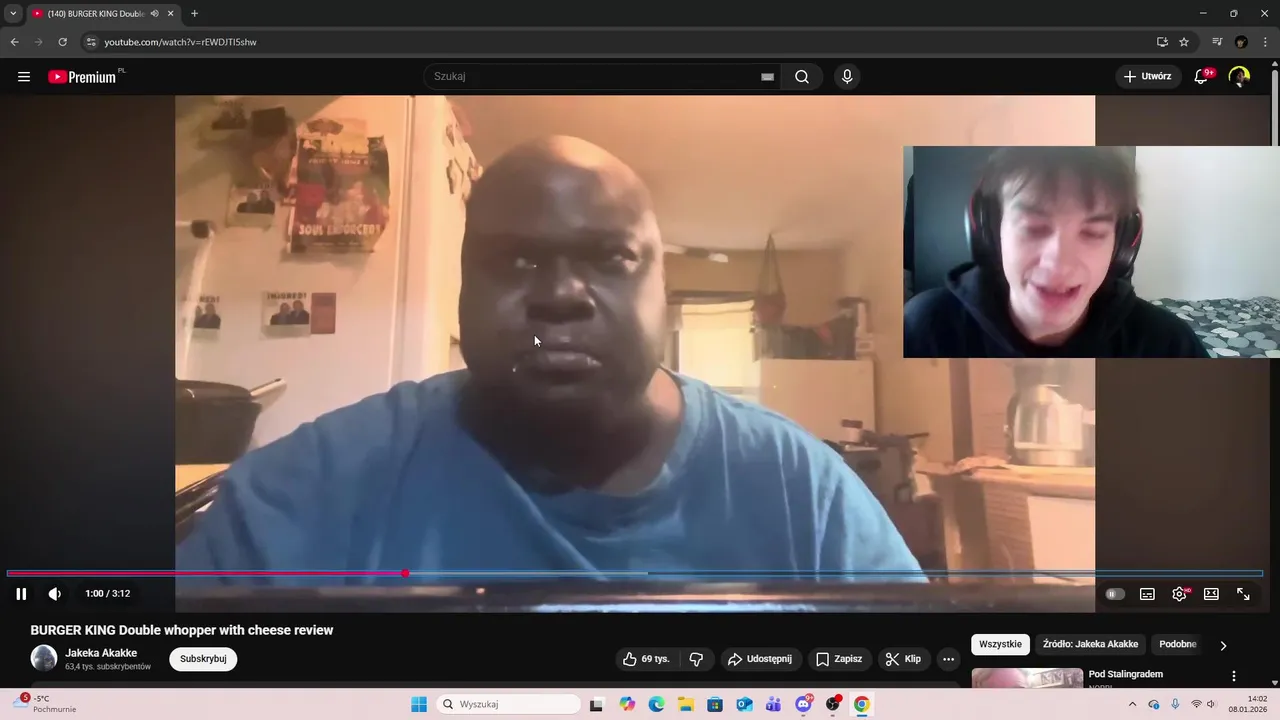This screenshot has height=720, width=1280.
Task: View site information icon in address bar
Action: (90, 42)
